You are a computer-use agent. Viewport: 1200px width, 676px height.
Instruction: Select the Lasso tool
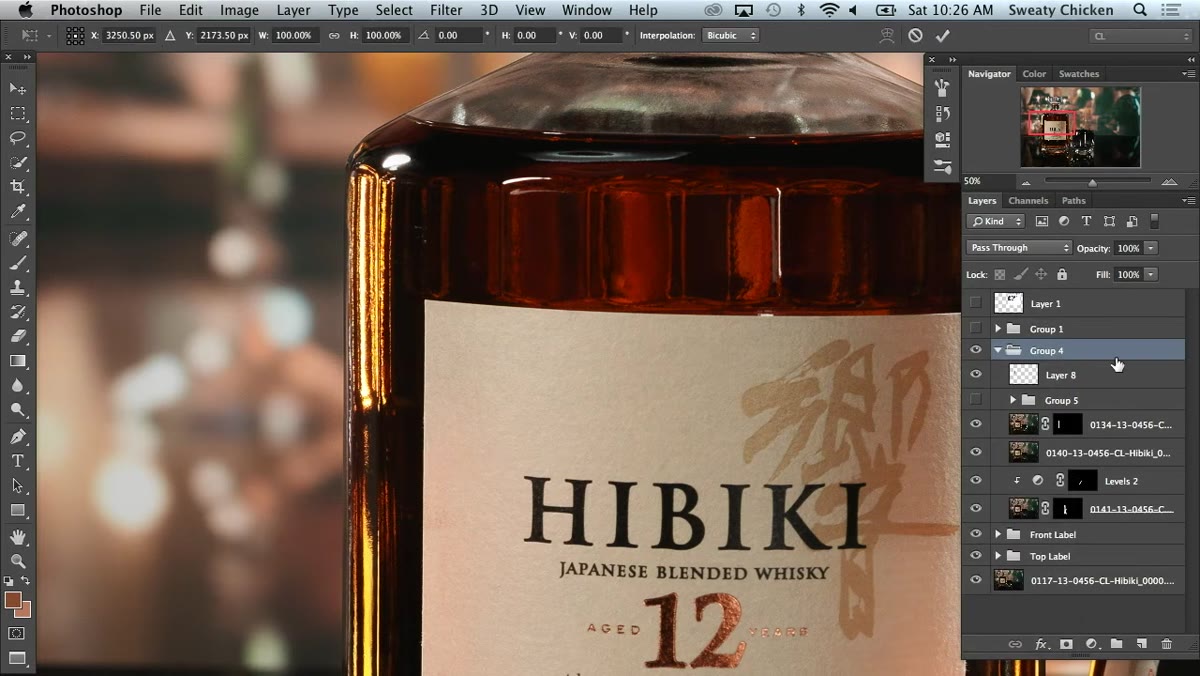pyautogui.click(x=18, y=138)
